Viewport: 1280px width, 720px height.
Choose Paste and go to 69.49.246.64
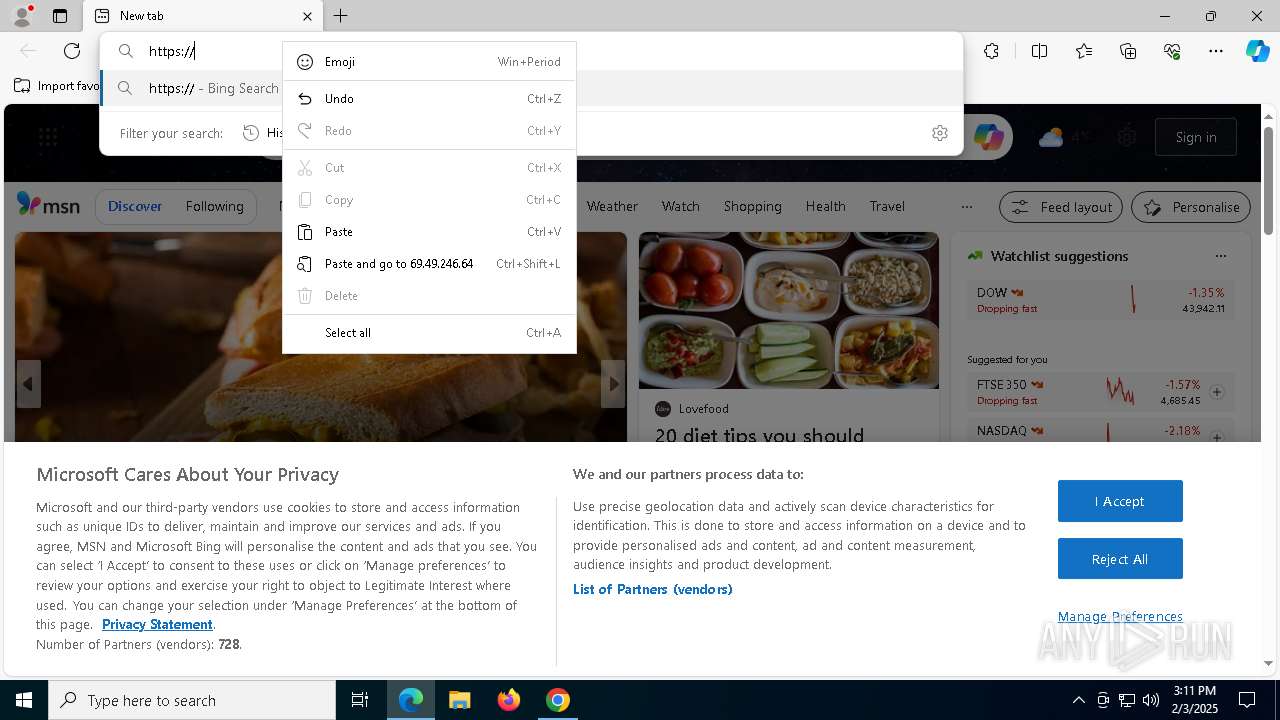click(x=429, y=264)
